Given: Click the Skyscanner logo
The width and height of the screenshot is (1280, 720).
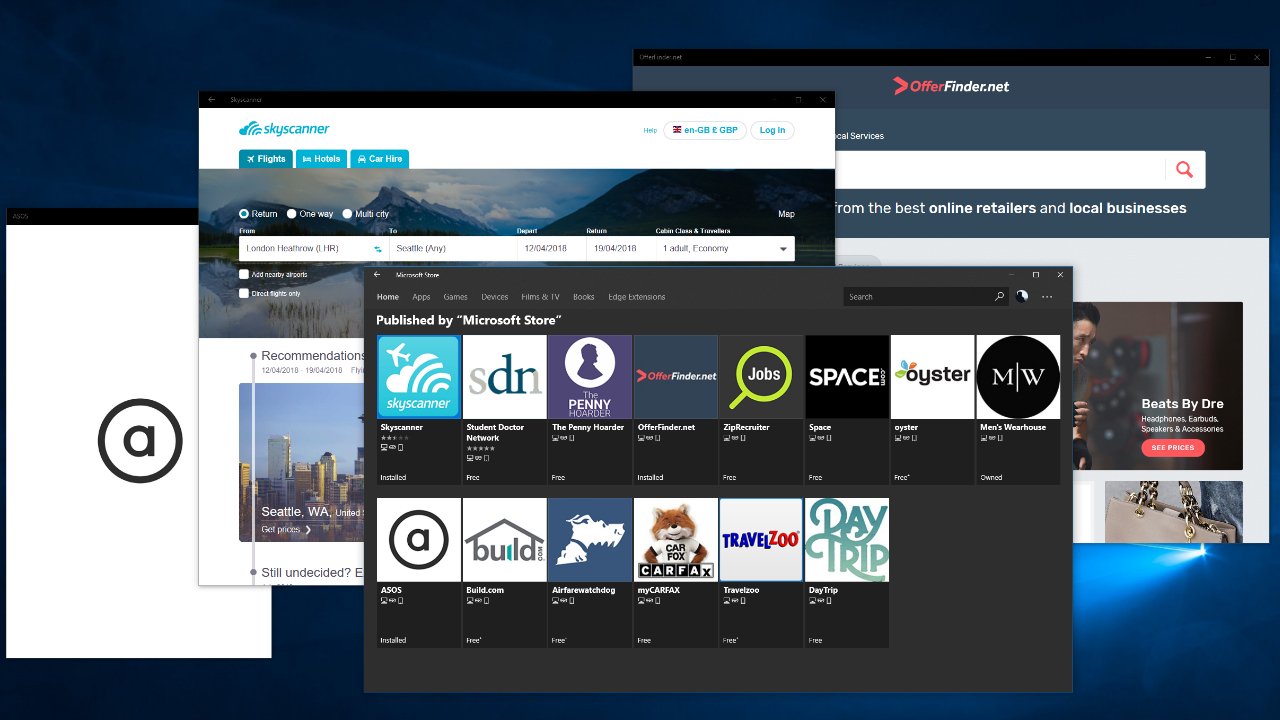Looking at the screenshot, I should pos(284,129).
